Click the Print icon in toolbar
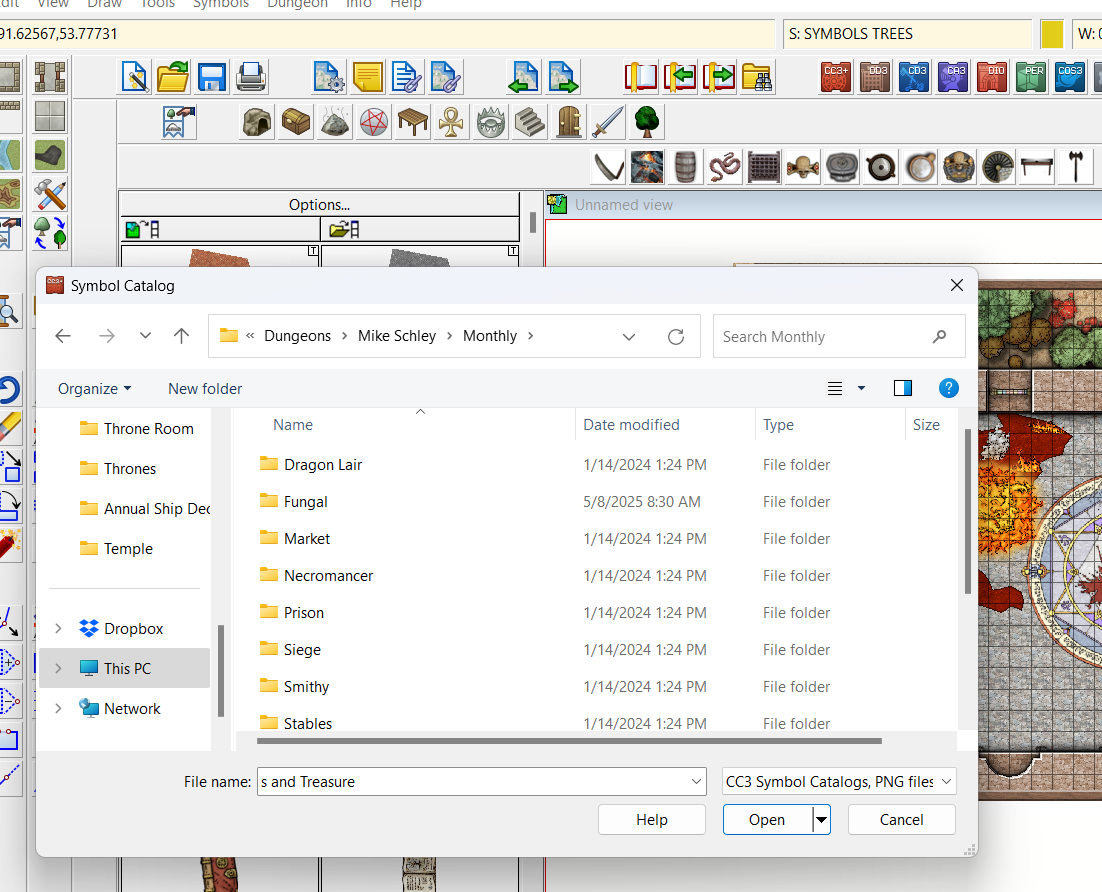Viewport: 1102px width, 892px height. [x=250, y=77]
